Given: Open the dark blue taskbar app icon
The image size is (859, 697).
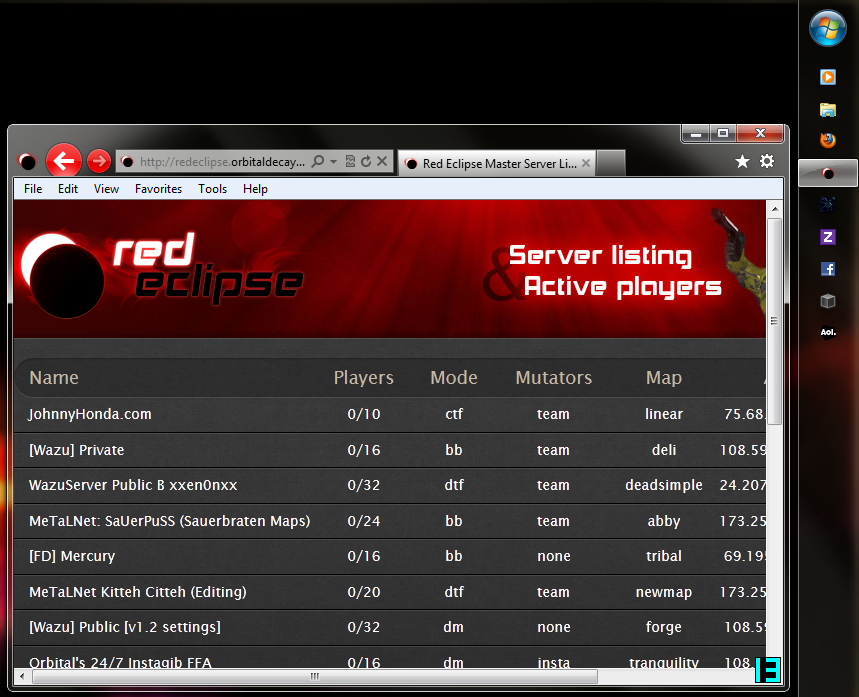Looking at the screenshot, I should (828, 205).
